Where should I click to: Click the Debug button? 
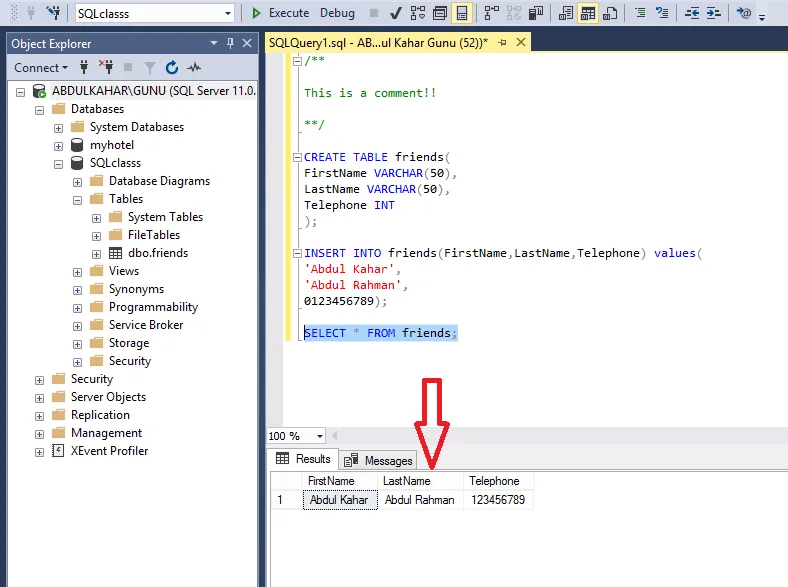pyautogui.click(x=337, y=13)
